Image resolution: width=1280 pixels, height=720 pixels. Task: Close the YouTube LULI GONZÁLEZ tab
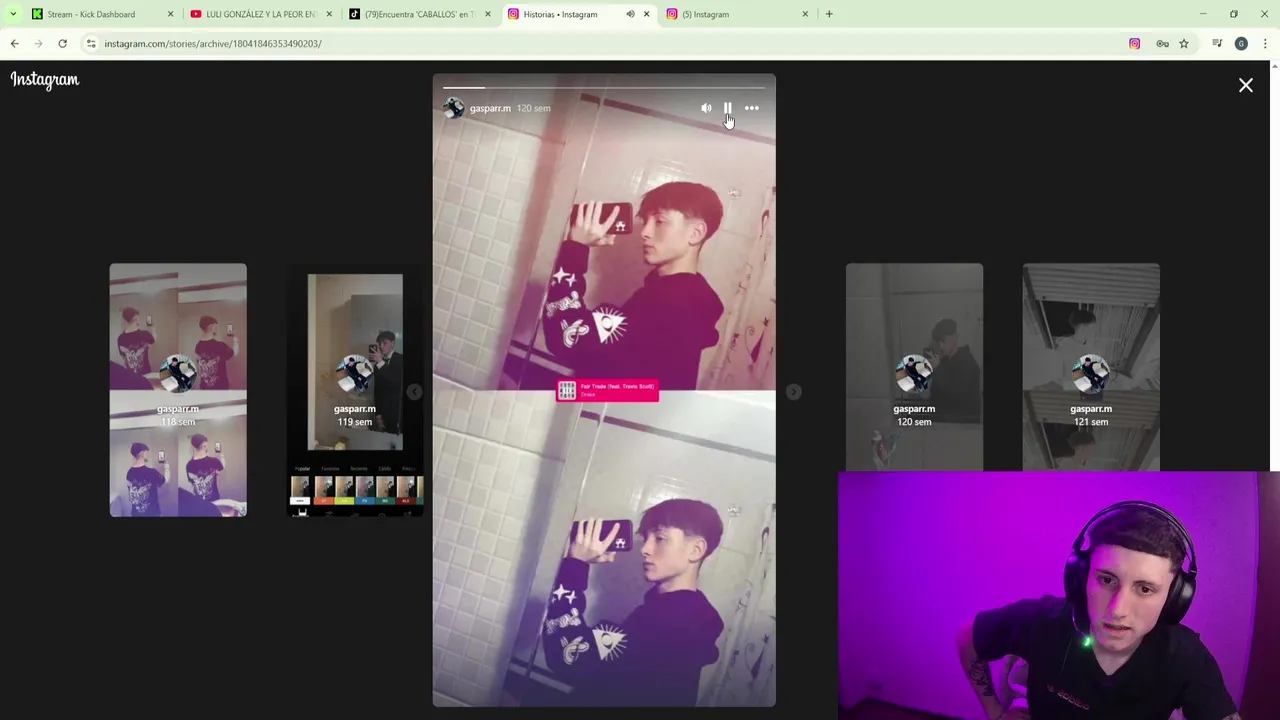[329, 14]
